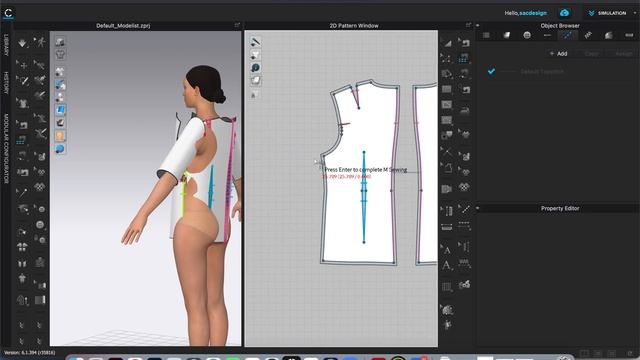Screen dimensions: 640x360
Task: Click the CLO logo in the top-left corner
Action: (x=8, y=13)
